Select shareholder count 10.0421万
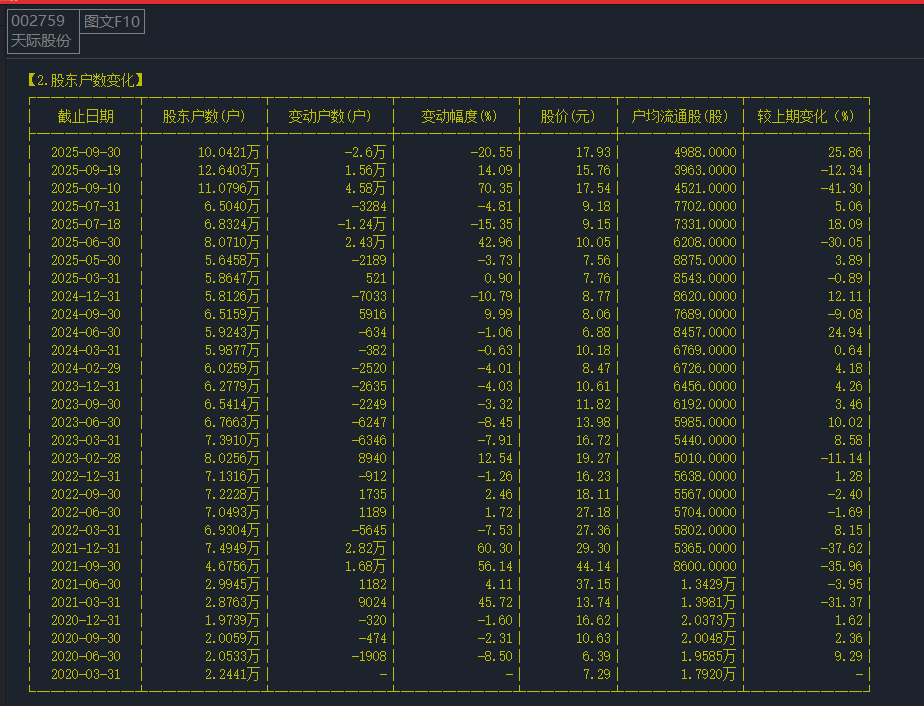 tap(229, 152)
